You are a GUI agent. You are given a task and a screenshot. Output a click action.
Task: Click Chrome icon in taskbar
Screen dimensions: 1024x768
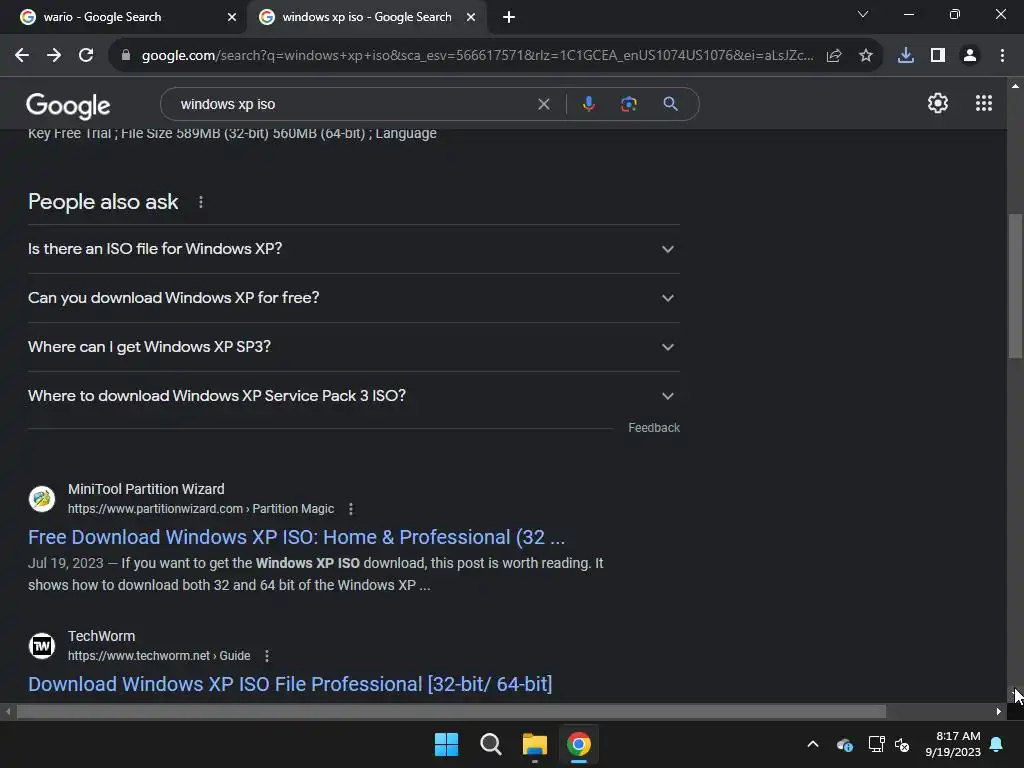coord(579,744)
